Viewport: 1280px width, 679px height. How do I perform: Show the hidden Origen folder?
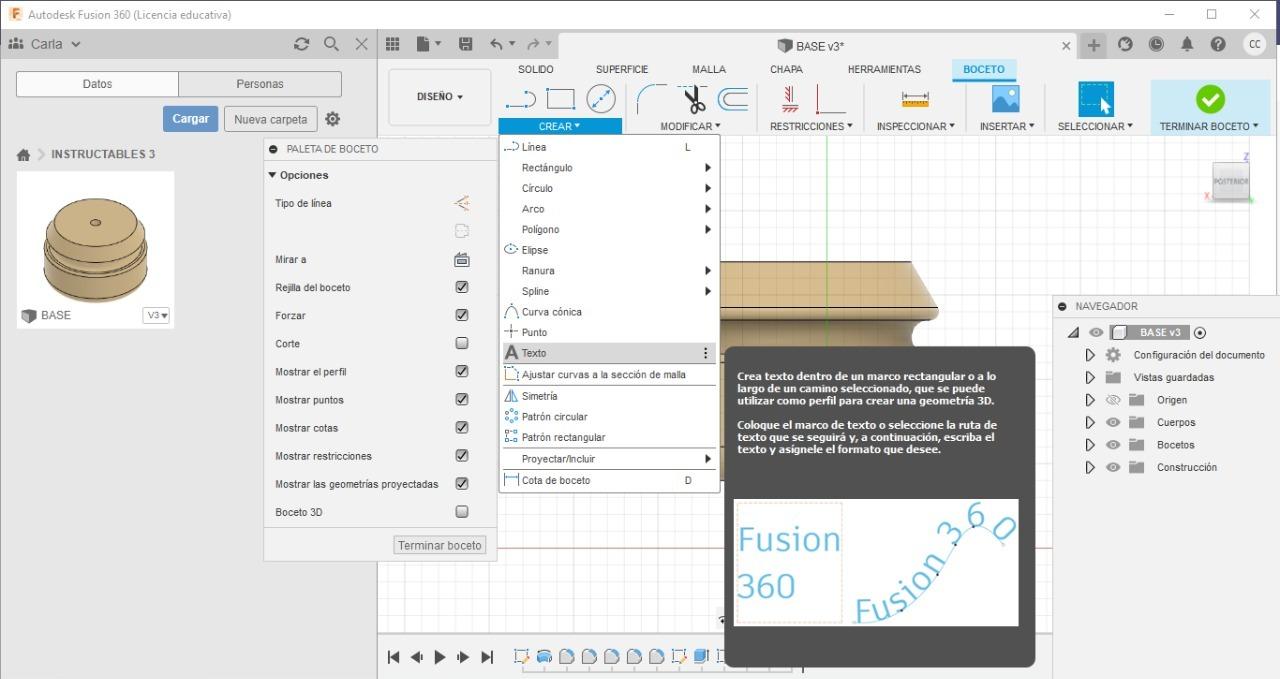click(1113, 400)
